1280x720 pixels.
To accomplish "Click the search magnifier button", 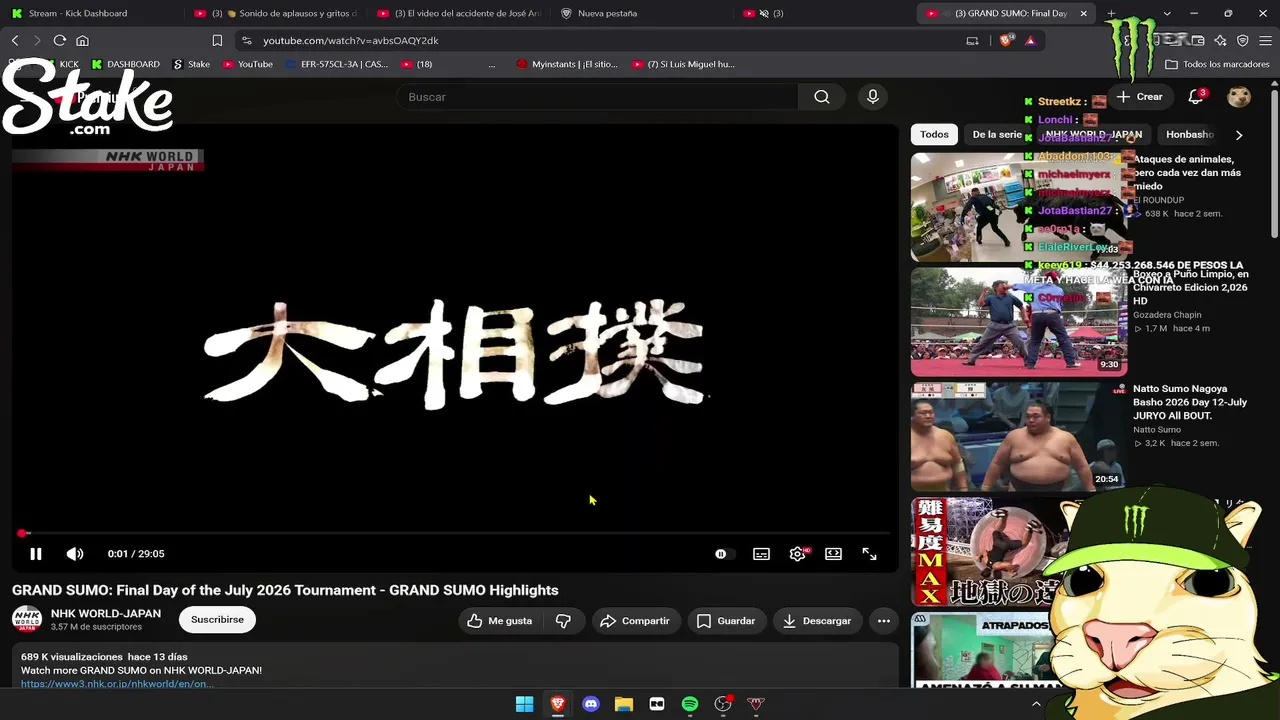I will [x=822, y=97].
